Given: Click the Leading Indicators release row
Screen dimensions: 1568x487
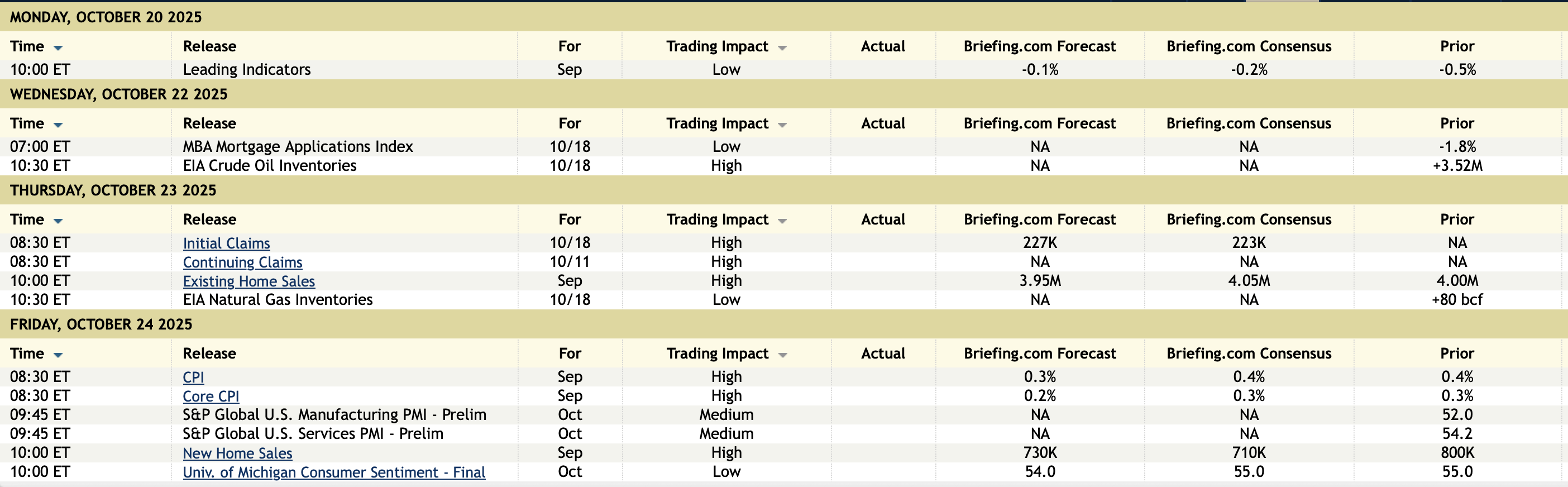Looking at the screenshot, I should click(x=246, y=69).
